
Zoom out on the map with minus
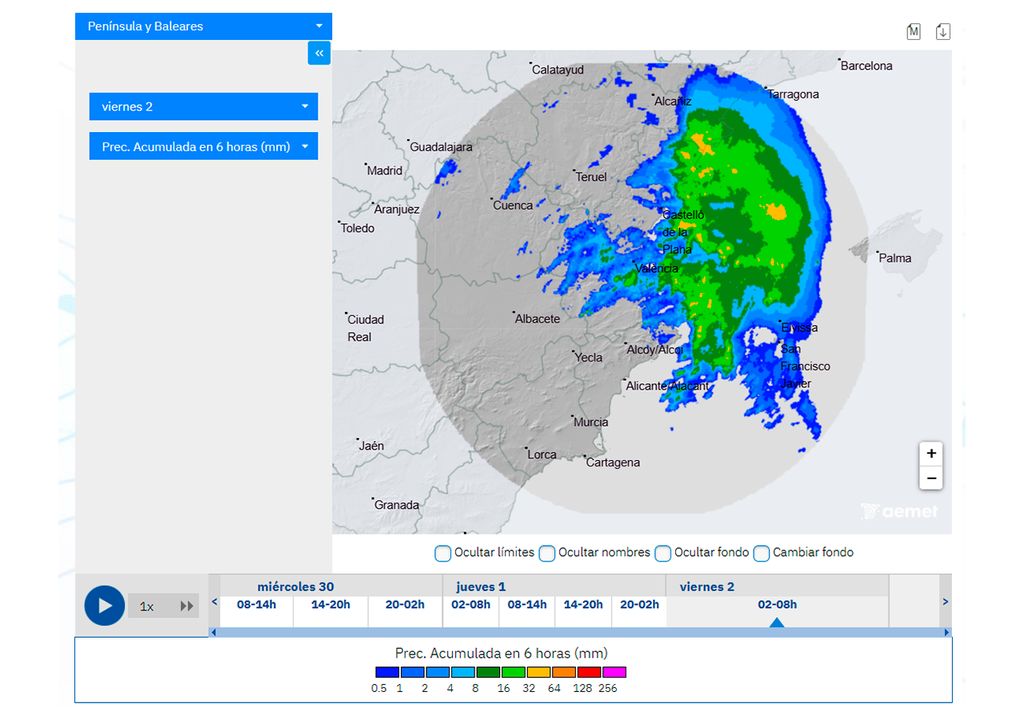pyautogui.click(x=931, y=478)
